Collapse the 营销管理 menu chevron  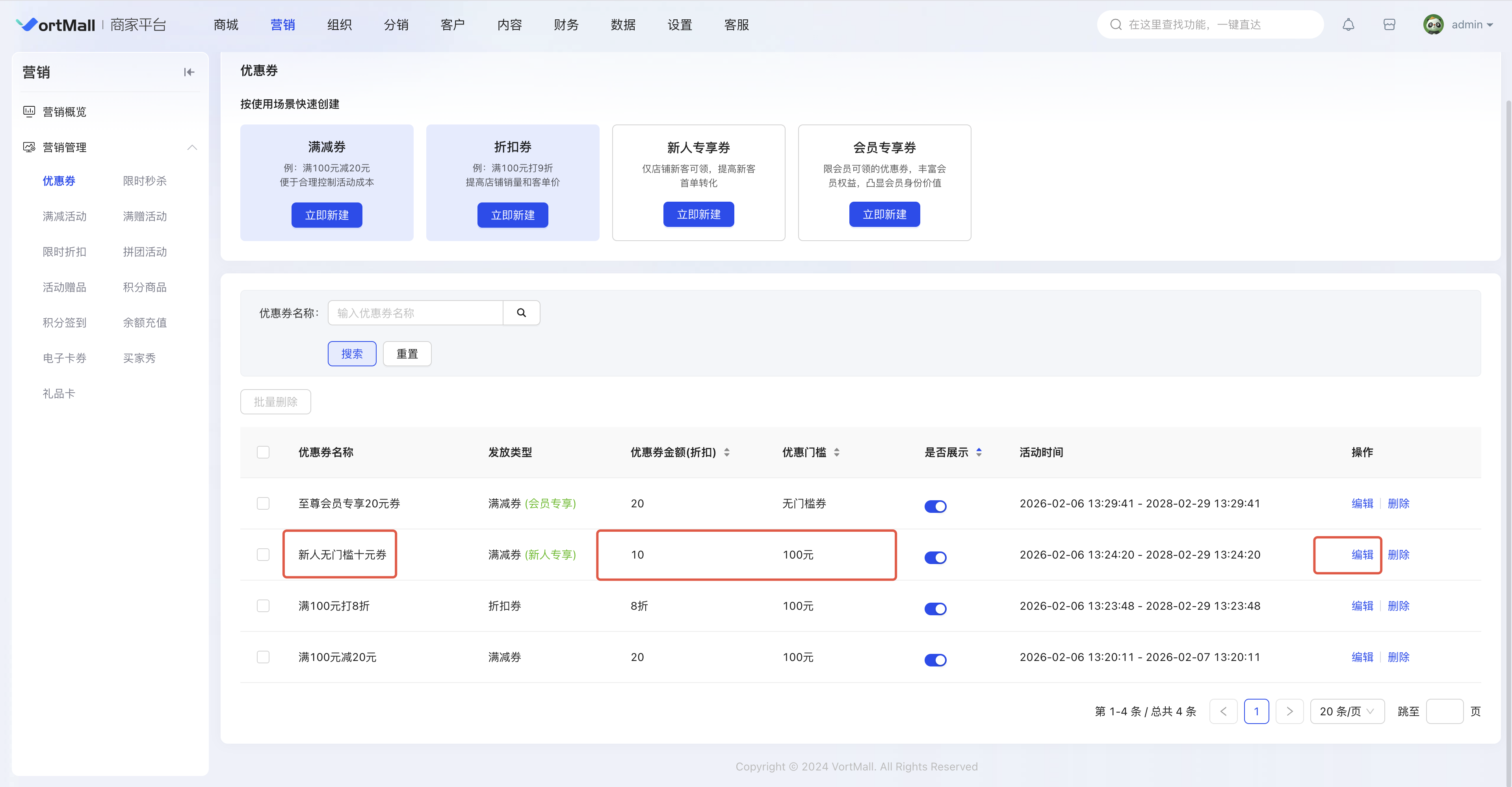192,147
